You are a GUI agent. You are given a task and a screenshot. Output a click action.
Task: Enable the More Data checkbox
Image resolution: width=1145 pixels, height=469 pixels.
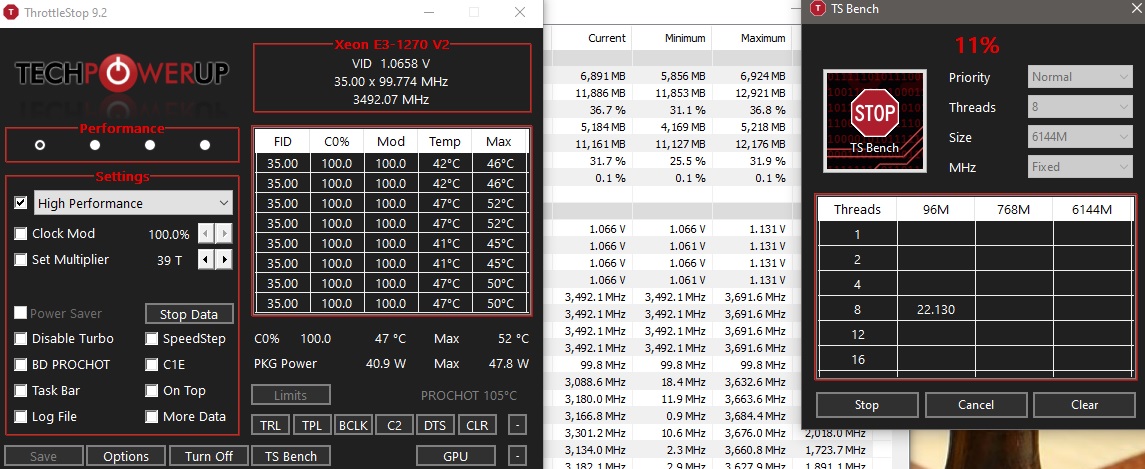[151, 416]
